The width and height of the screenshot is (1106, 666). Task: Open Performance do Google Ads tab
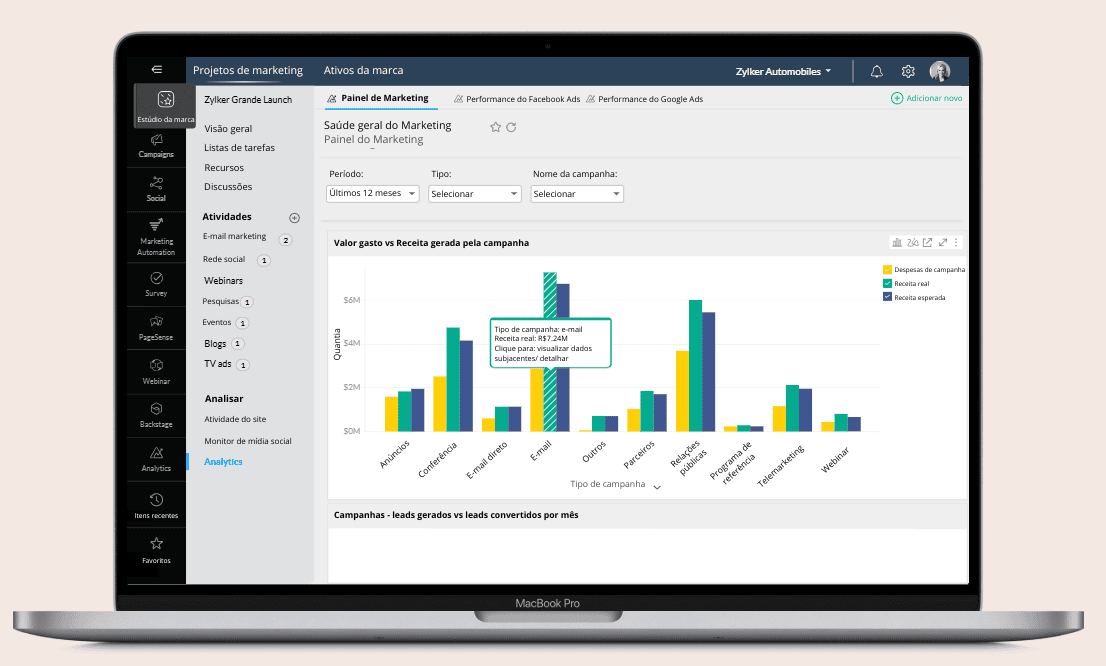[645, 99]
